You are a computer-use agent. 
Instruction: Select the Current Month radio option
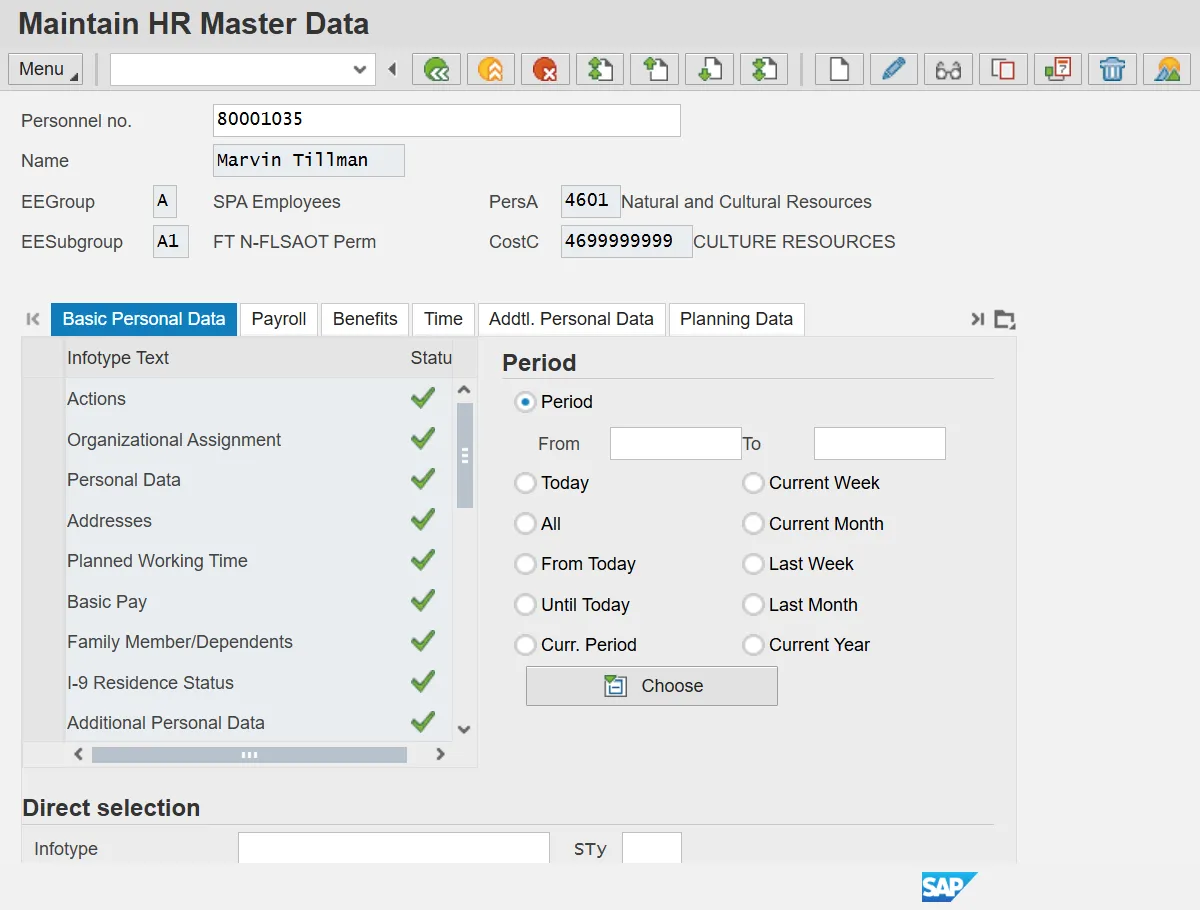click(x=753, y=524)
